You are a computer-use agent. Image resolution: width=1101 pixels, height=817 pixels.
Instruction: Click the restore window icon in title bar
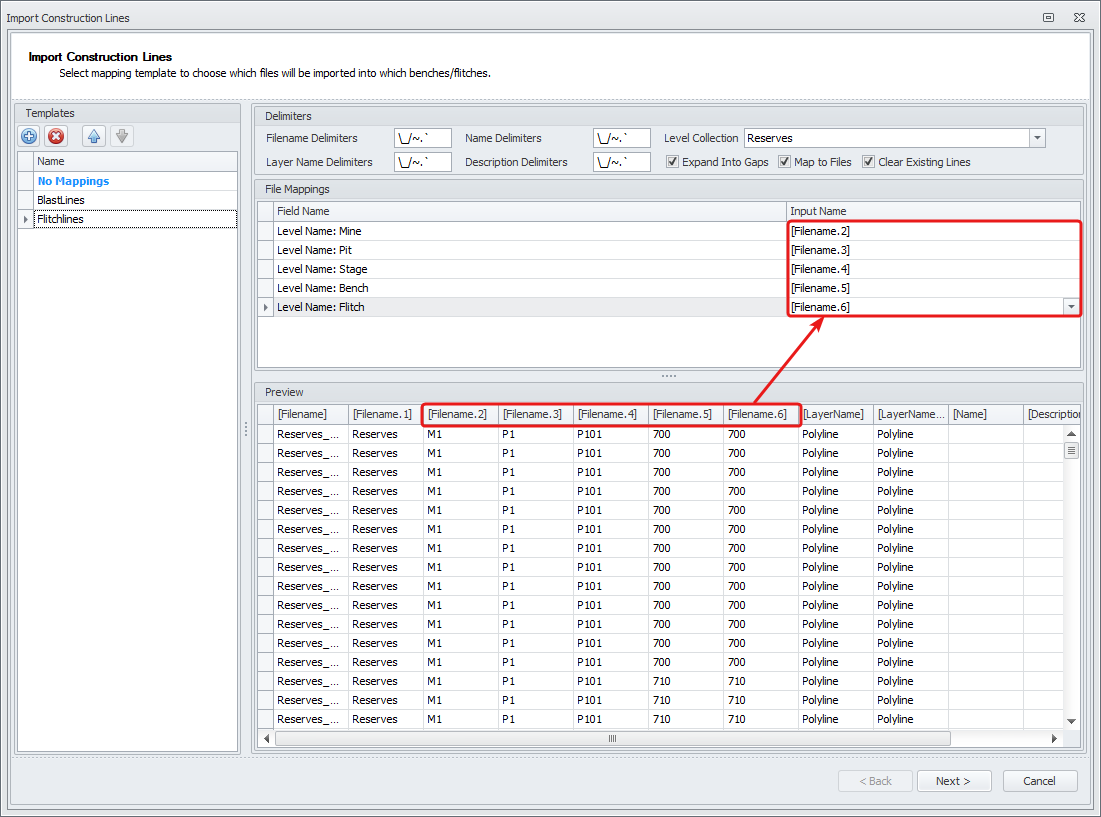click(x=1048, y=18)
